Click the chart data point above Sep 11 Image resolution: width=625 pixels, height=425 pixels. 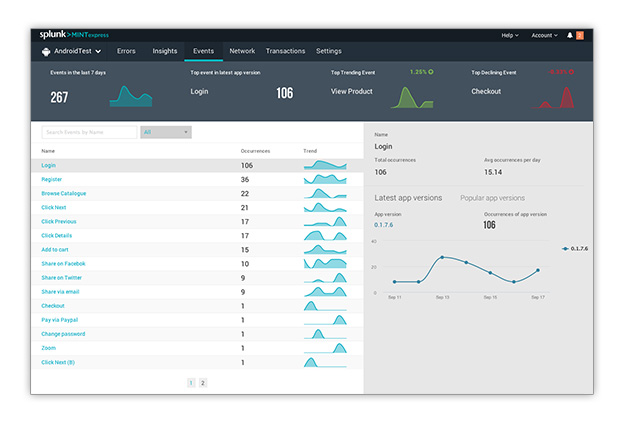(395, 282)
